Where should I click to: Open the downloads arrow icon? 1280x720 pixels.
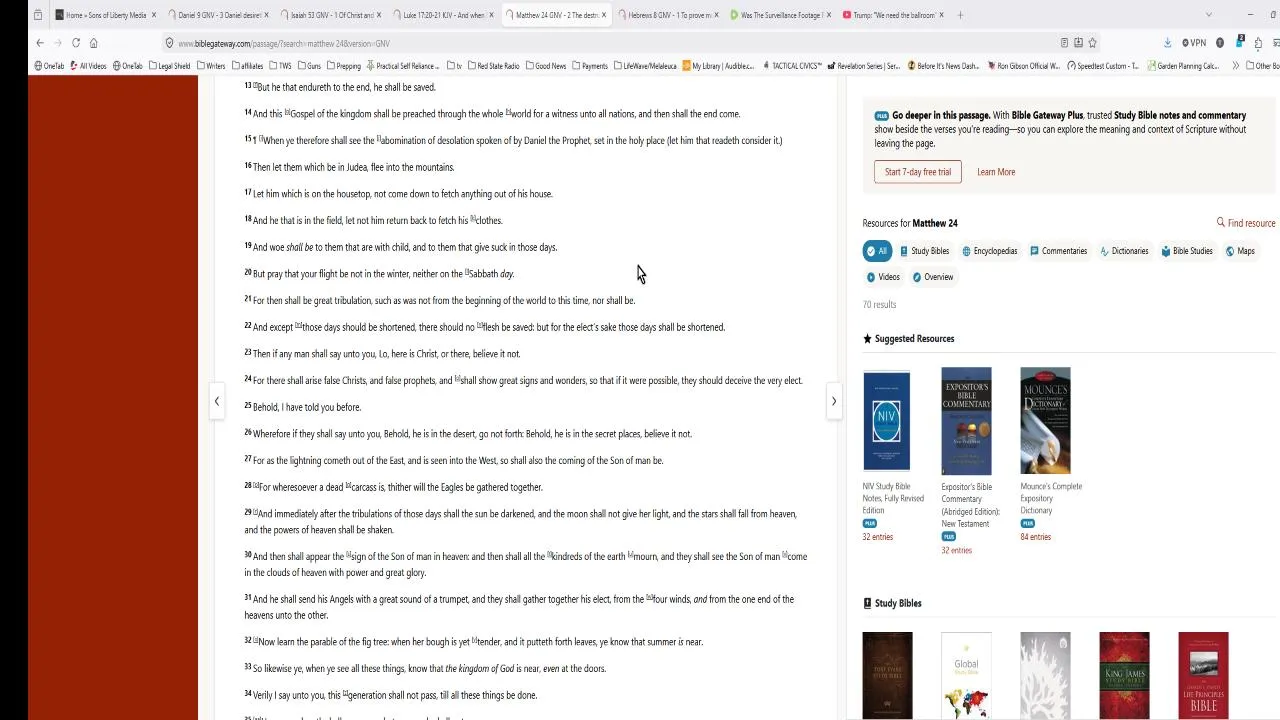(1168, 43)
